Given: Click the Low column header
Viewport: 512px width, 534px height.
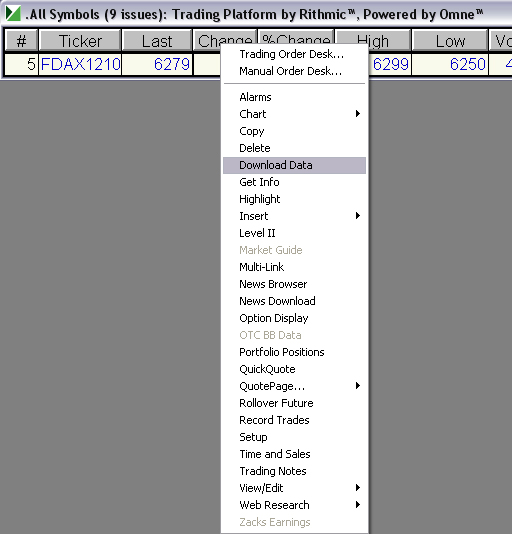Looking at the screenshot, I should click(450, 41).
